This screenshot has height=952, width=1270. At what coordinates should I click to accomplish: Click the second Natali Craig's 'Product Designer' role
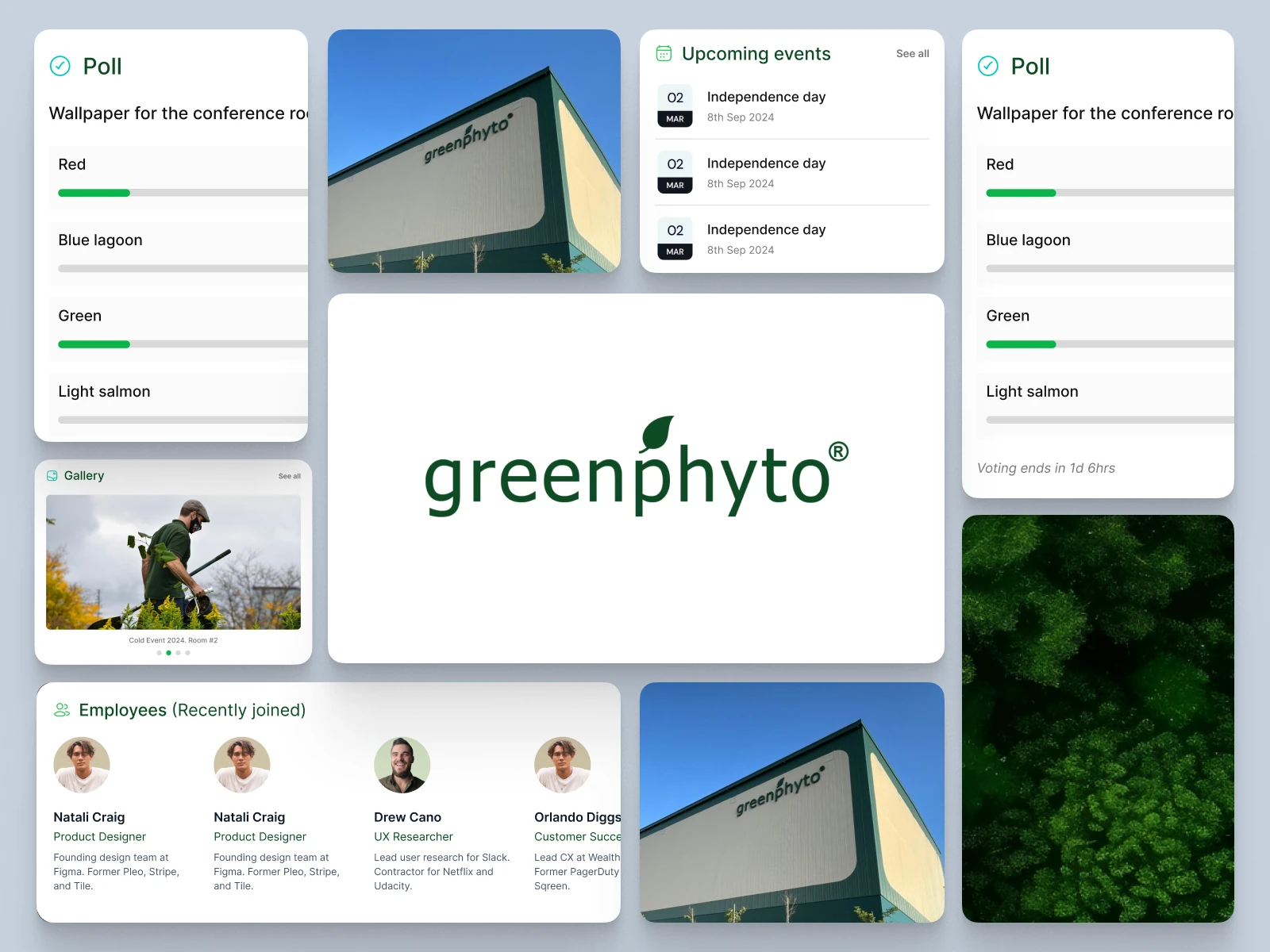[x=260, y=837]
